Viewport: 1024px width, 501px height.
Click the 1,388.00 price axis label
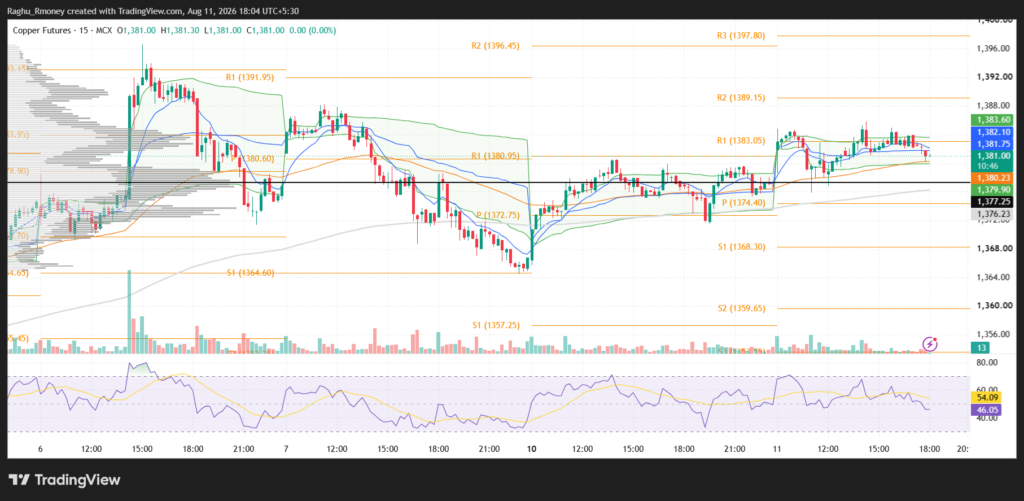993,105
